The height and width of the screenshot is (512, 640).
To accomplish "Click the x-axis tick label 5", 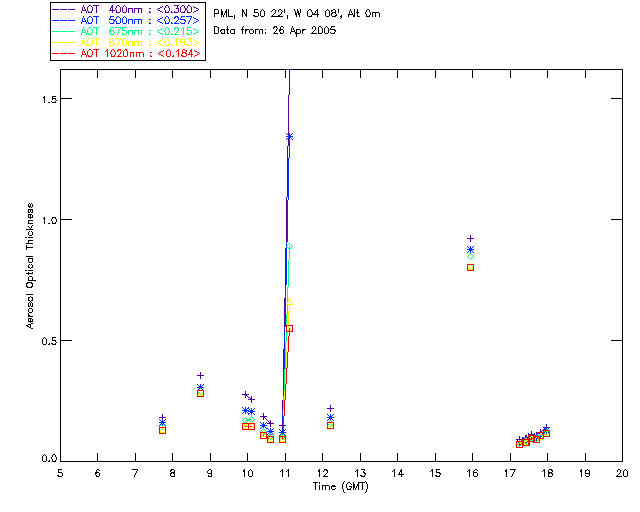I will 60,473.
